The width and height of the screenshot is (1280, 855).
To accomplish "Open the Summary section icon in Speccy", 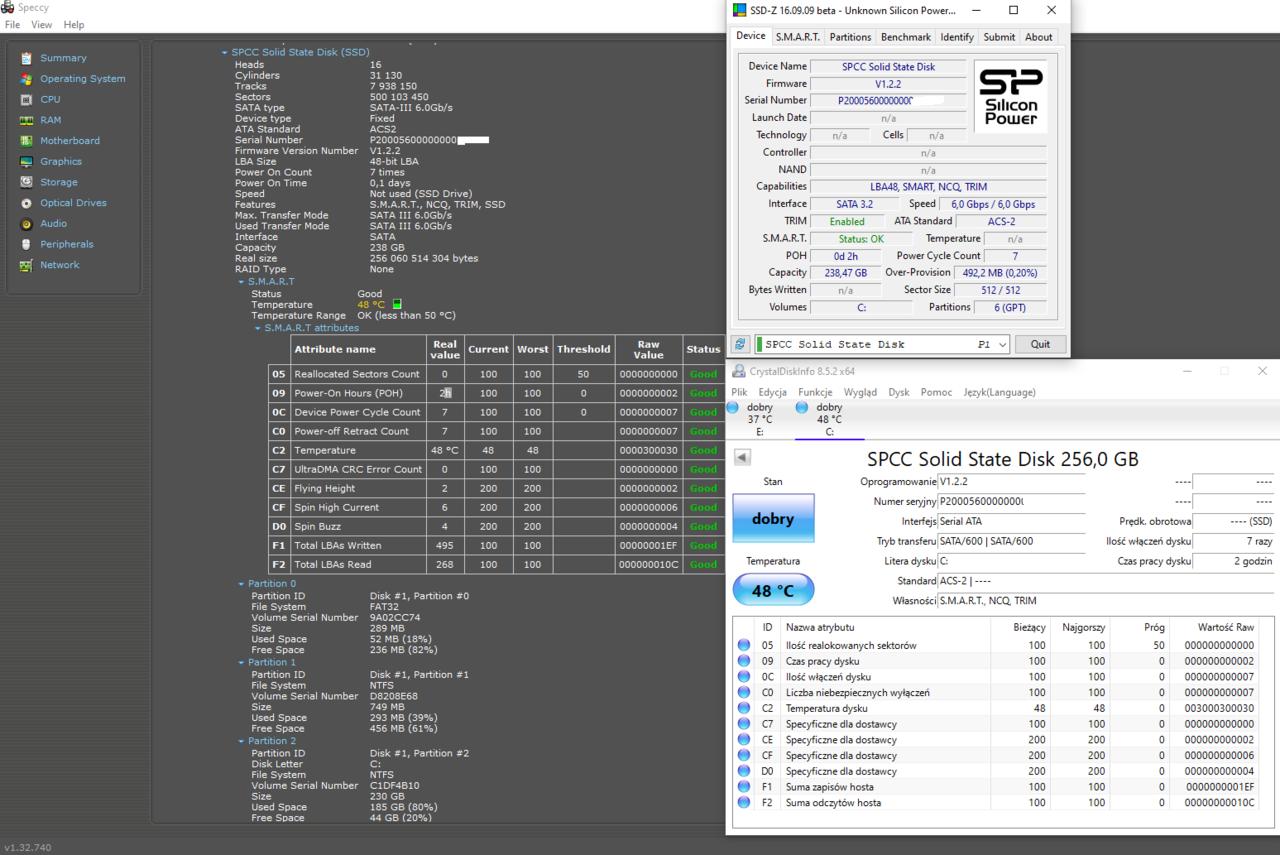I will tap(26, 58).
